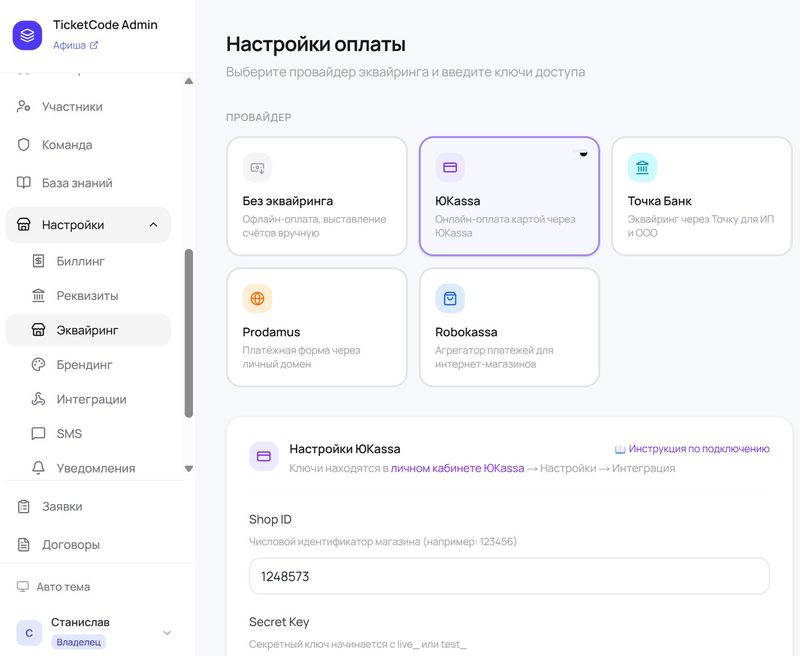Click the База знаний book icon
This screenshot has height=656, width=800.
(23, 183)
